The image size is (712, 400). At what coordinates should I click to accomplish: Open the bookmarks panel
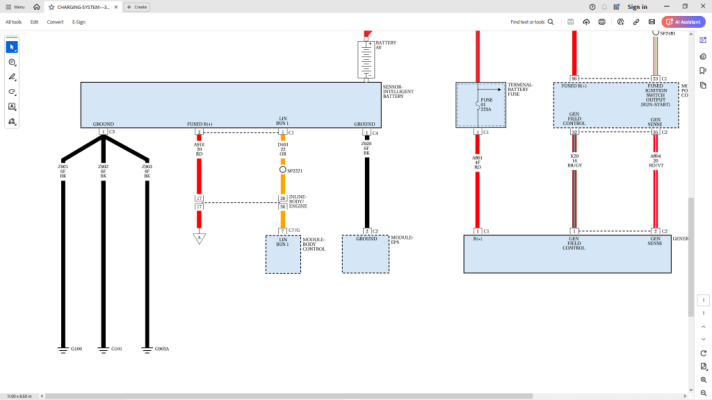click(703, 71)
